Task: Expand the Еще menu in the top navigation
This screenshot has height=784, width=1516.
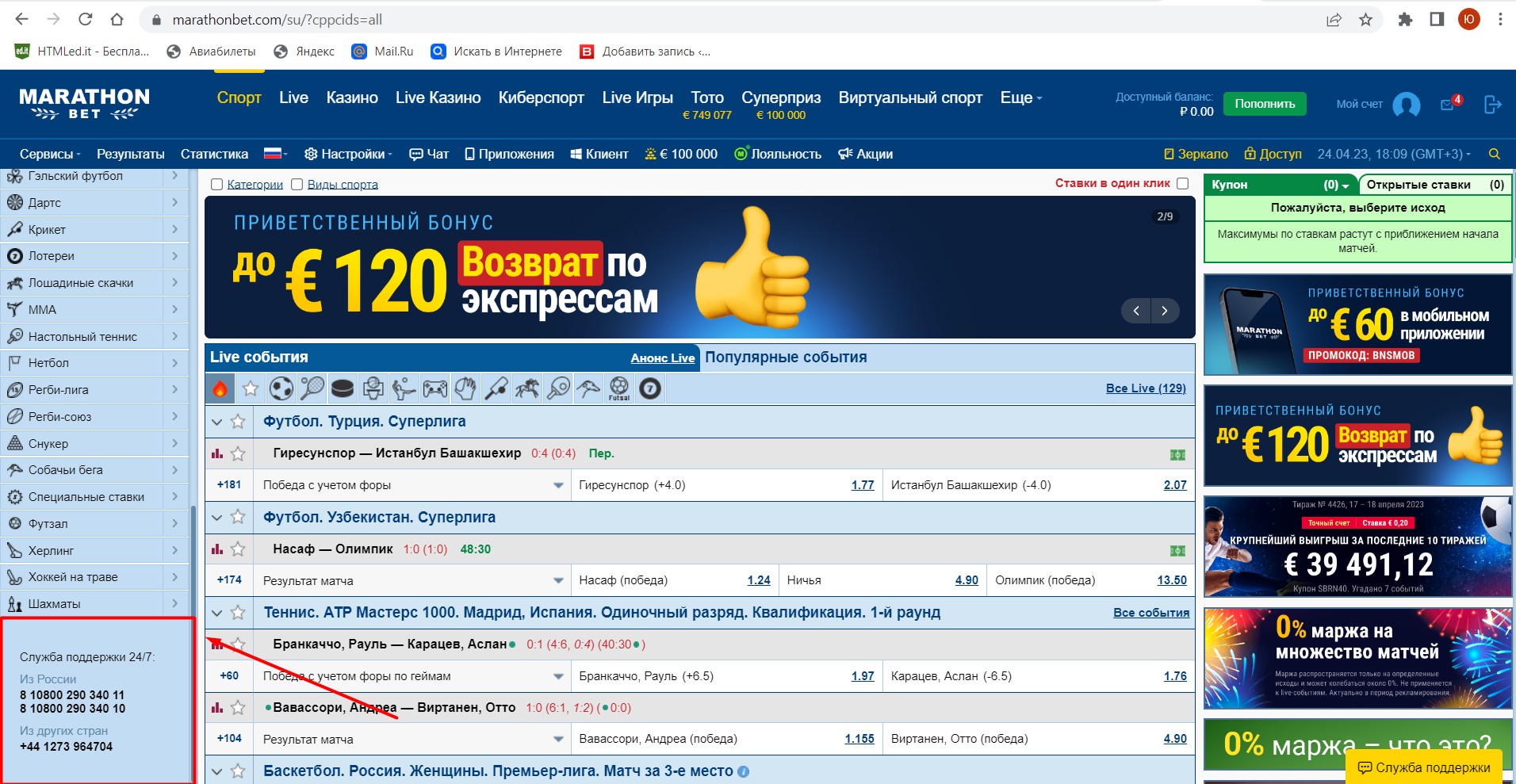Action: pos(1020,98)
